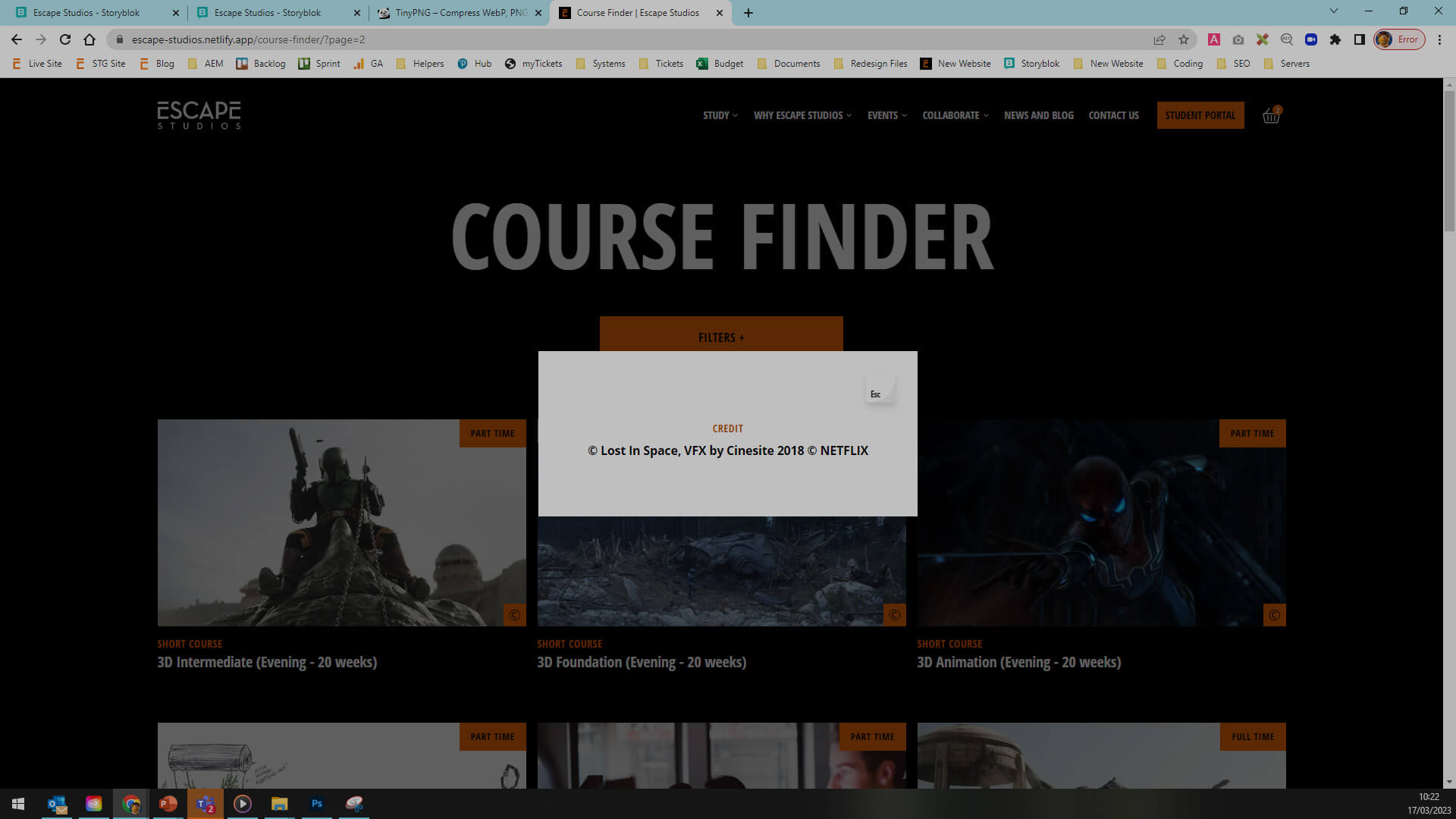Open the Backlog bookmark
Viewport: 1456px width, 819px height.
(x=261, y=64)
